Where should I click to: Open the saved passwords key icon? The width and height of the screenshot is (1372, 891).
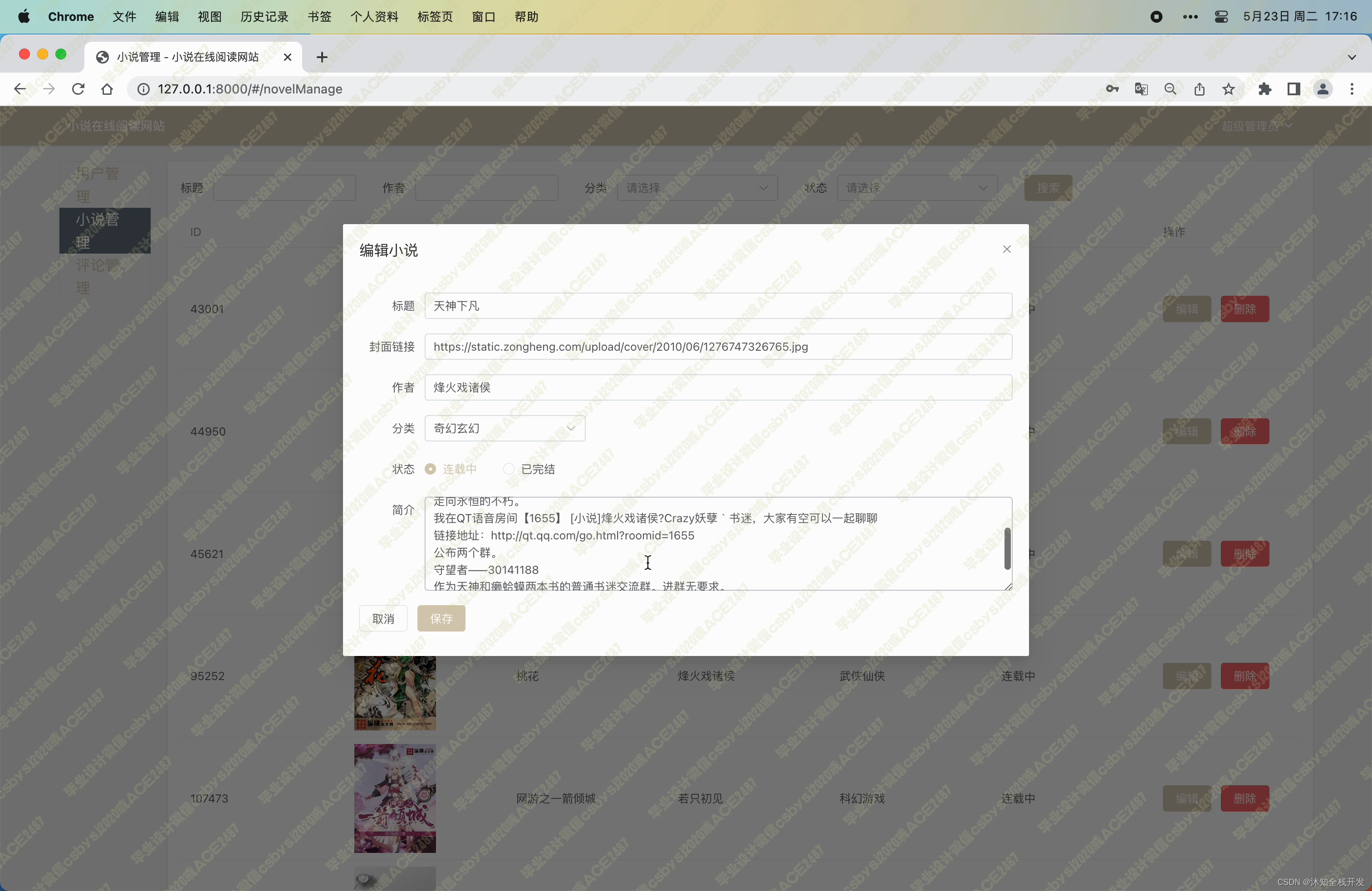click(x=1112, y=89)
